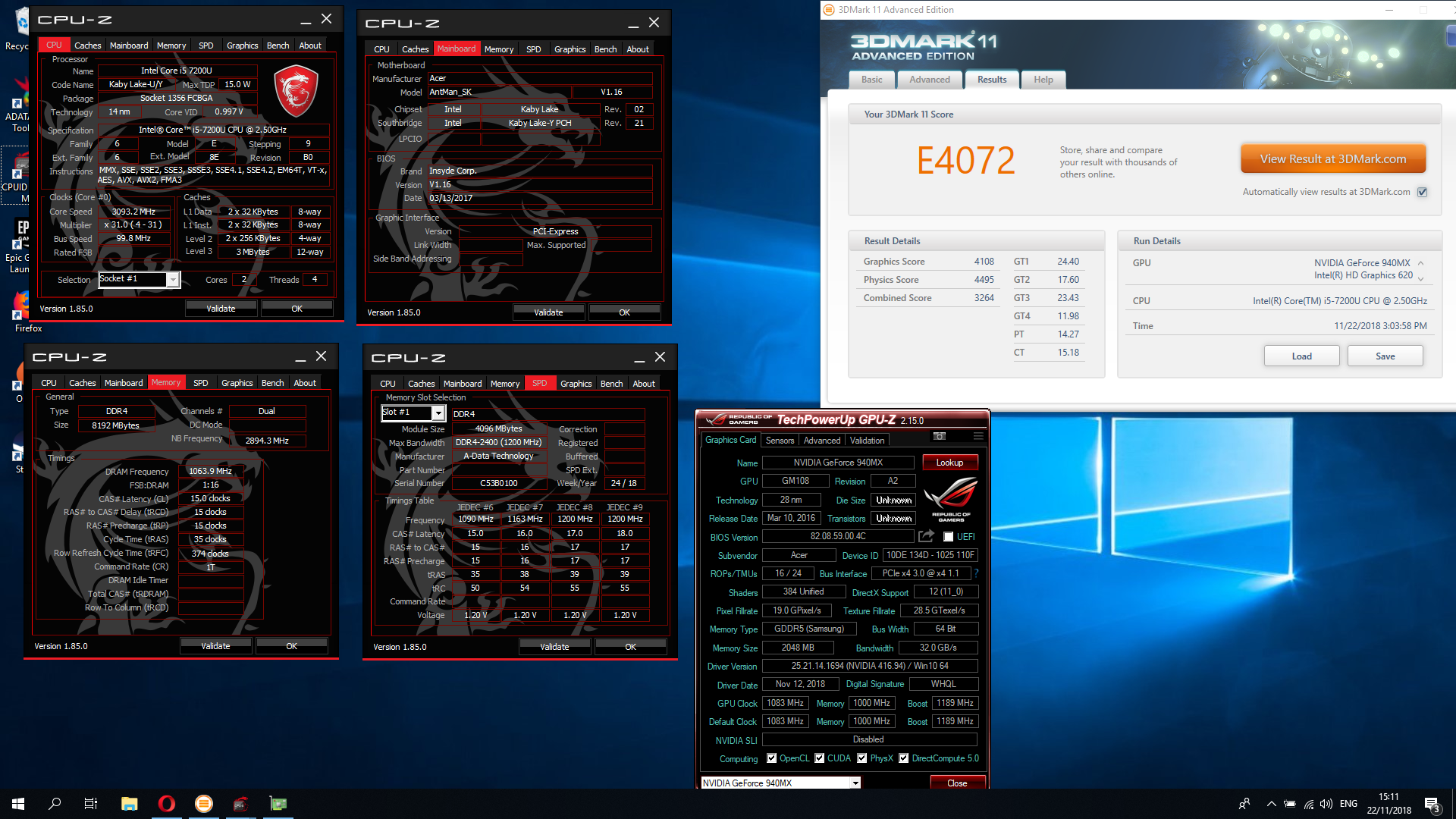Click View Result at 3DMark.com button
Screen dimensions: 1456x819
click(1333, 159)
